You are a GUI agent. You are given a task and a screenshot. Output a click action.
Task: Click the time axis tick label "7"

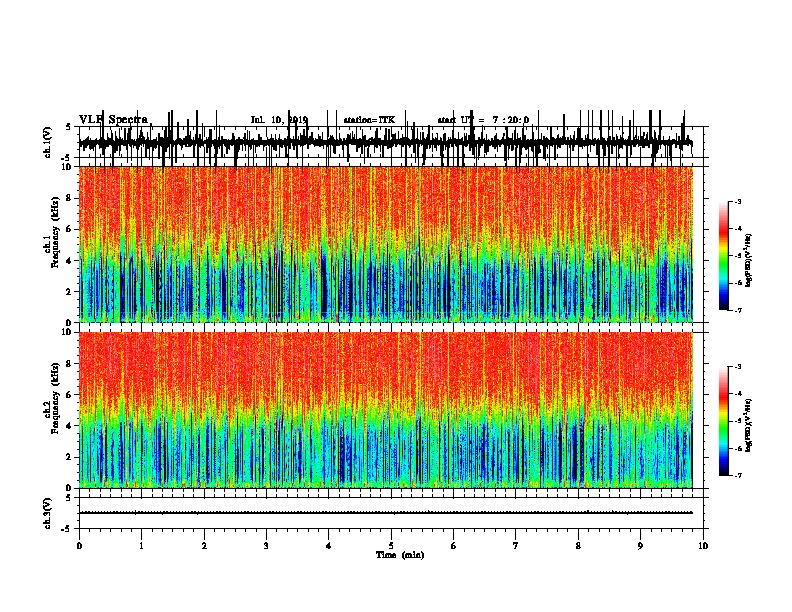click(516, 546)
